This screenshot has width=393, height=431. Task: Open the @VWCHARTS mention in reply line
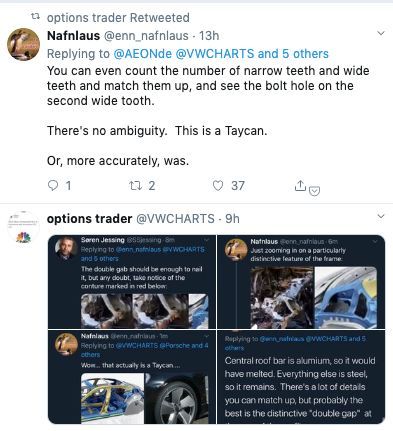214,54
